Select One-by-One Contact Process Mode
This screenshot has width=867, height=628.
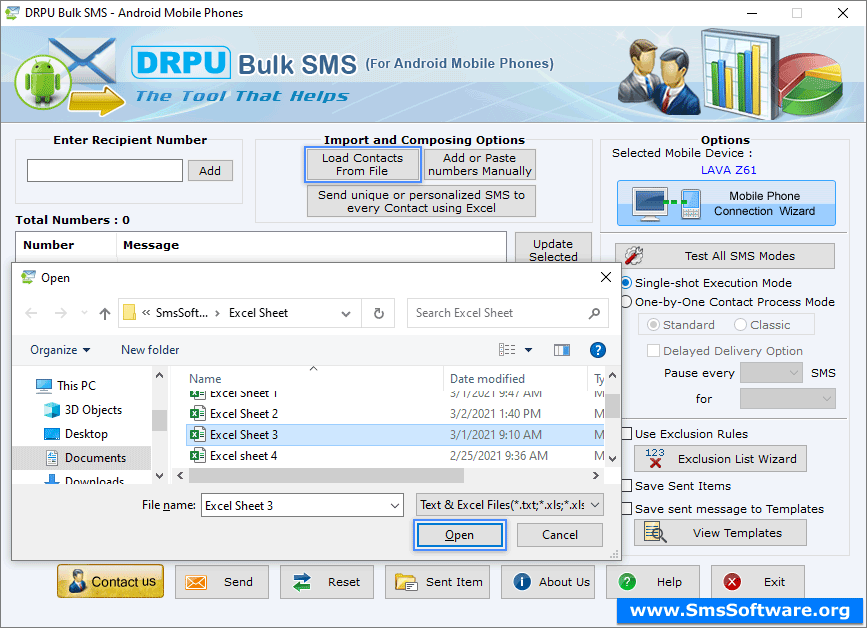coord(626,302)
